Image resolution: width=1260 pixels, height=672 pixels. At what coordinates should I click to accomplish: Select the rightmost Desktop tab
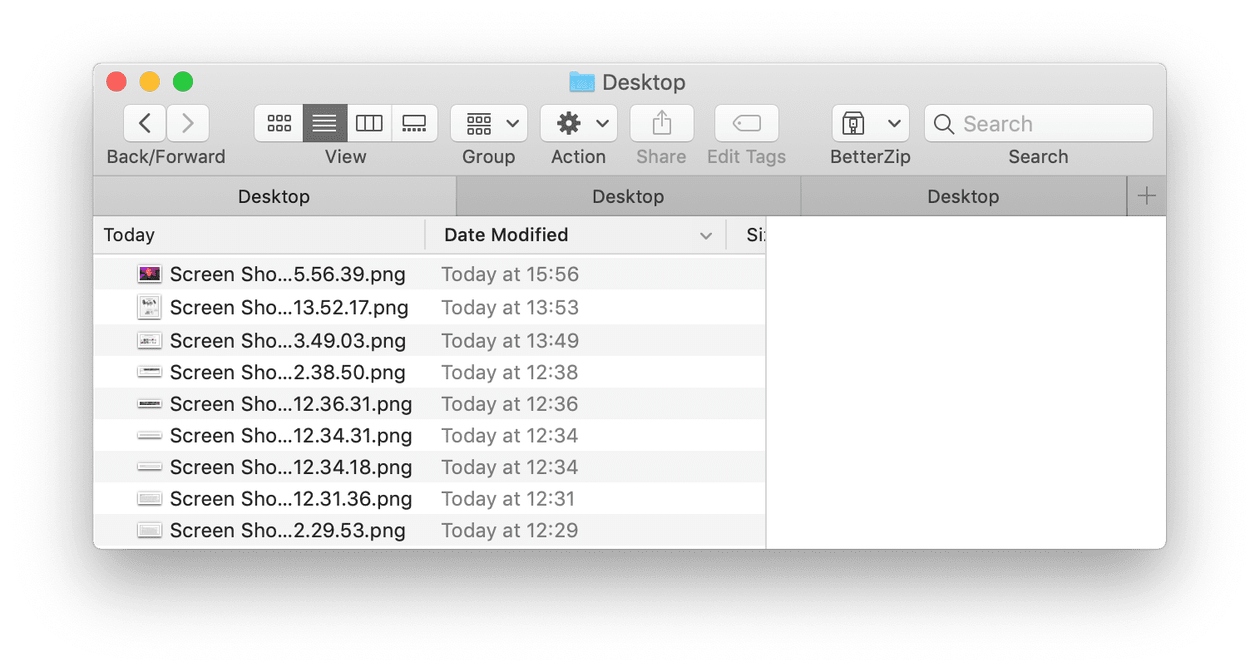963,196
